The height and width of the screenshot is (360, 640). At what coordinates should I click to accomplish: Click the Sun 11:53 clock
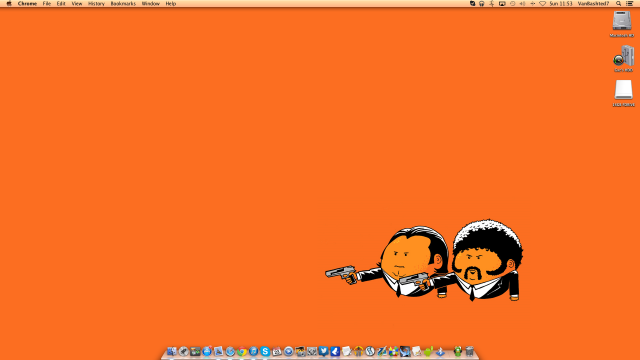[561, 4]
